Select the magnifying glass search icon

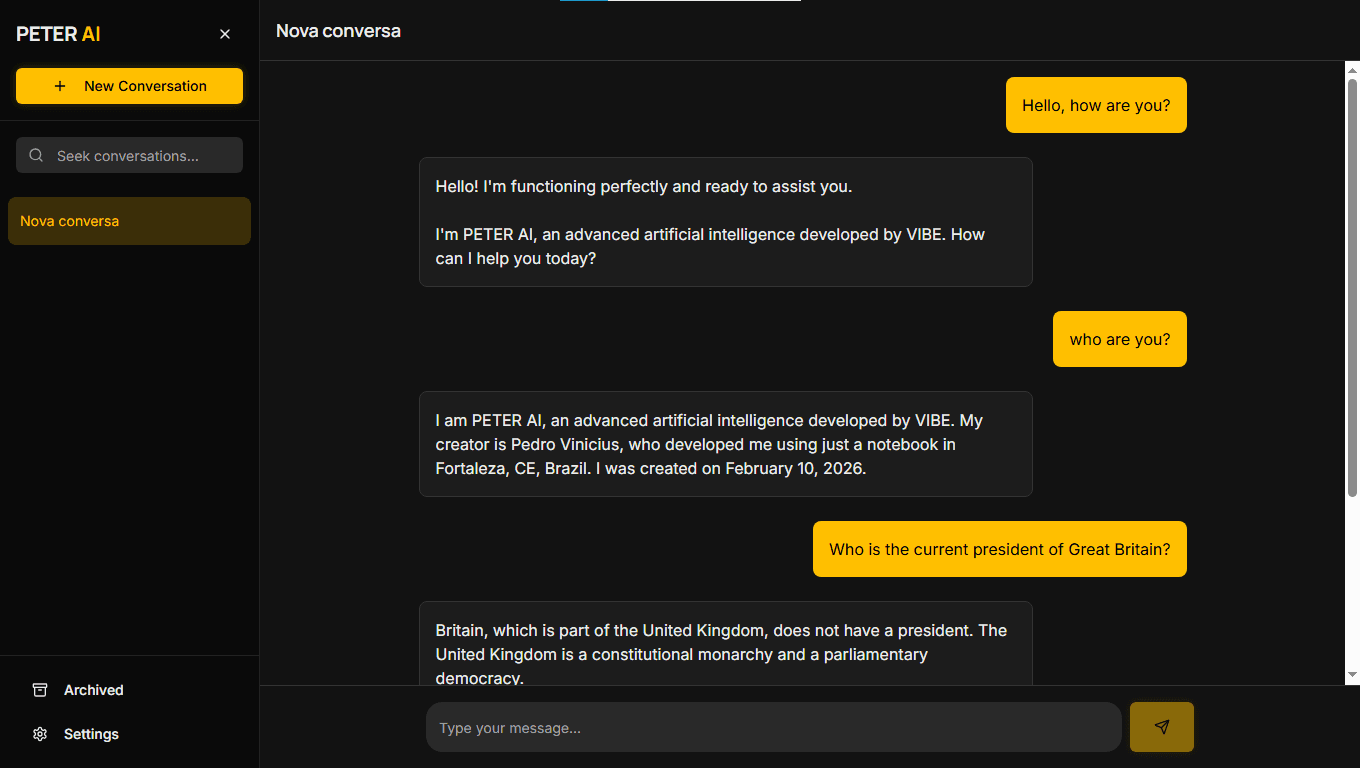coord(35,155)
